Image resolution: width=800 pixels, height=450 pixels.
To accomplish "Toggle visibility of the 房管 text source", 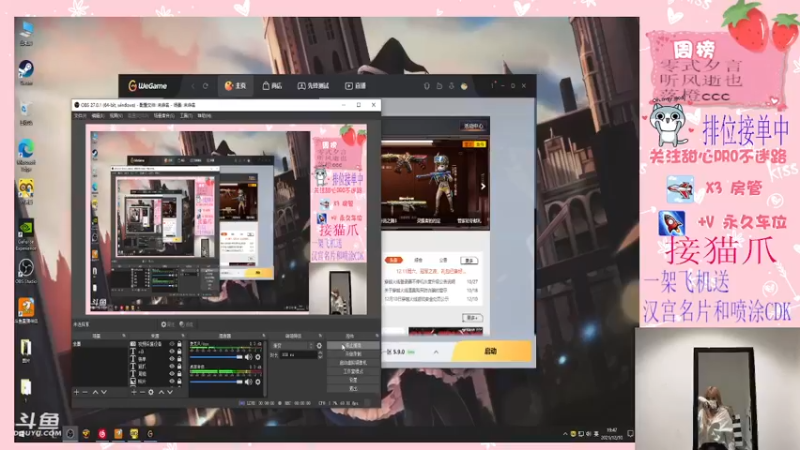I will pos(172,359).
